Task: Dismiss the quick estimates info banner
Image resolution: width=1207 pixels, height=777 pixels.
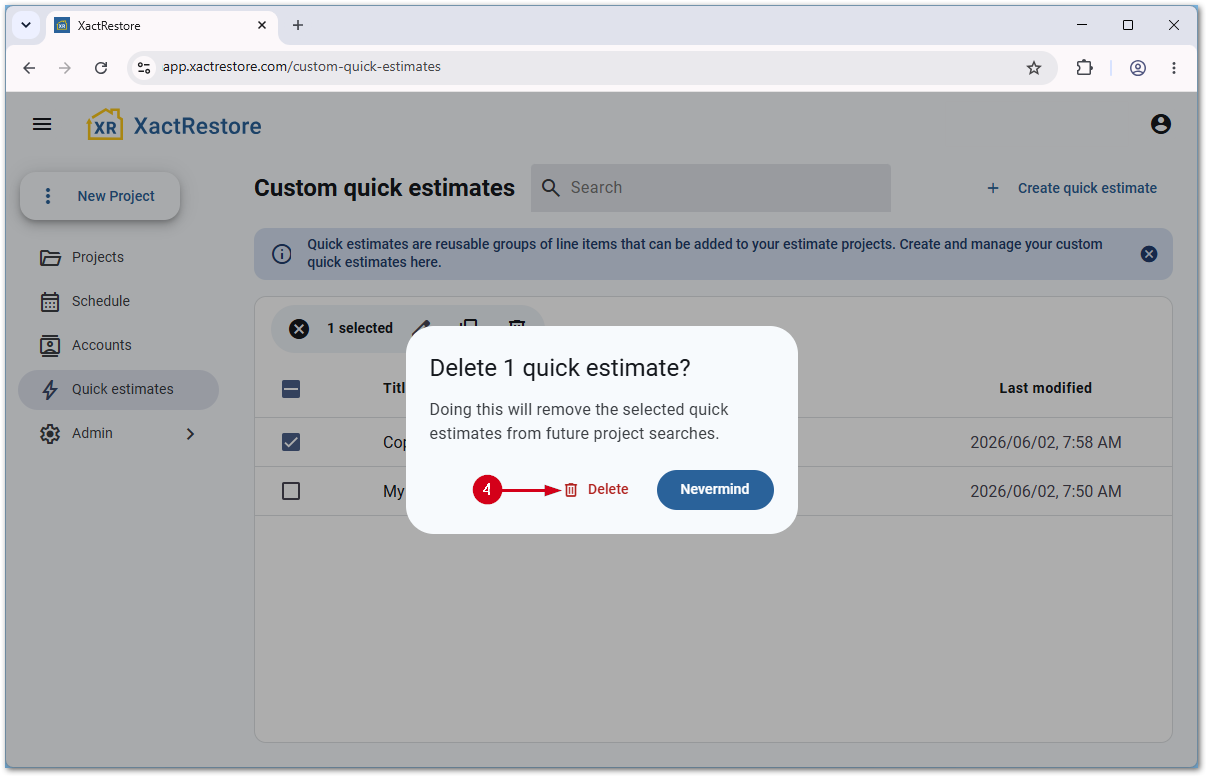Action: tap(1149, 254)
